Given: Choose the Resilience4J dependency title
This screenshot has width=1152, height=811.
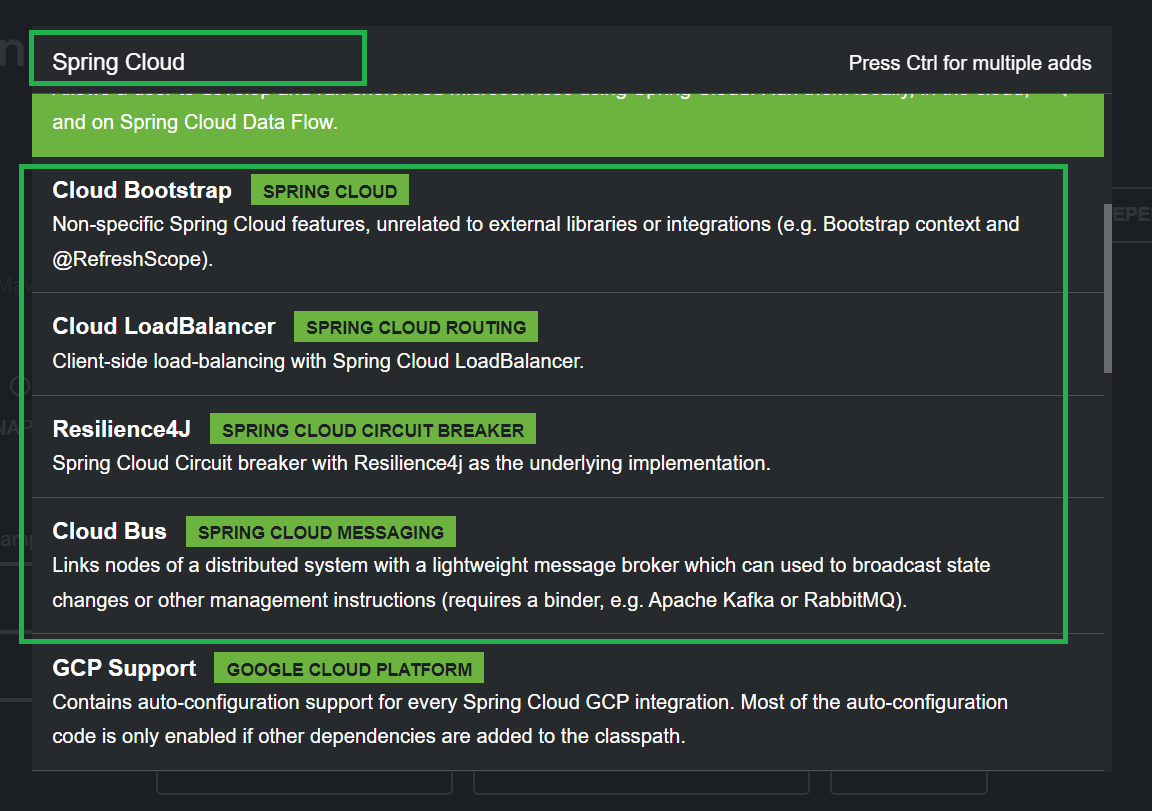Looking at the screenshot, I should pyautogui.click(x=121, y=430).
